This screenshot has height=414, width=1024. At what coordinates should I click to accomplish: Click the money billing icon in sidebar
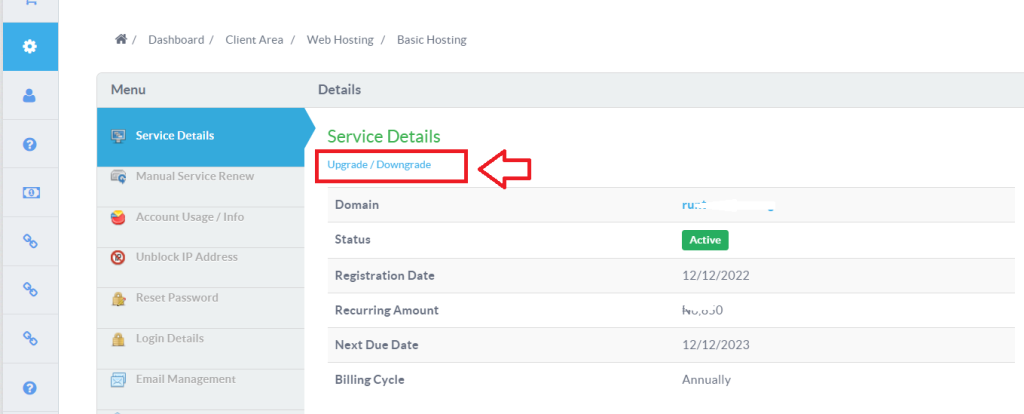(x=30, y=193)
